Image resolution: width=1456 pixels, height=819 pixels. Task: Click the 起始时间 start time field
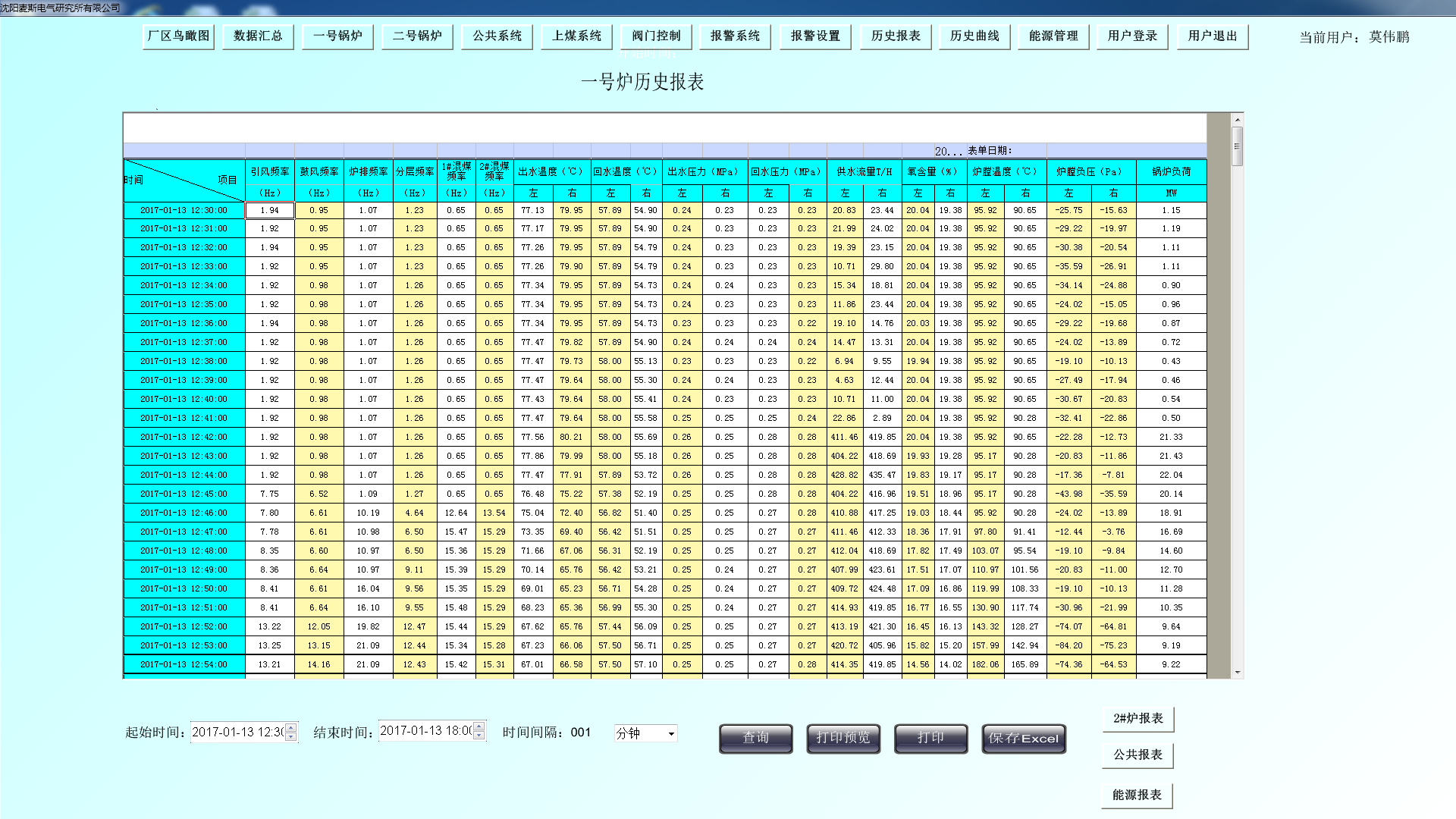(237, 732)
